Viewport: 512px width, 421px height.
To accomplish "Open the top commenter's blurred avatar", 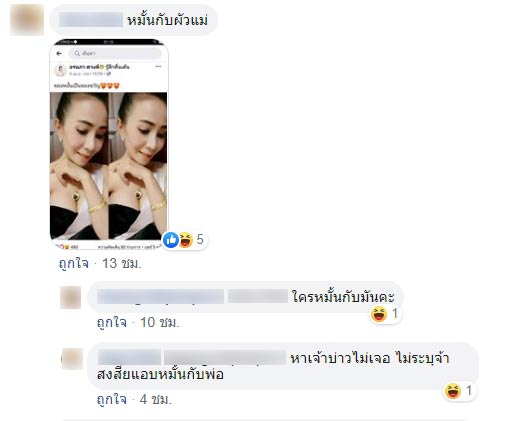I will (x=27, y=20).
